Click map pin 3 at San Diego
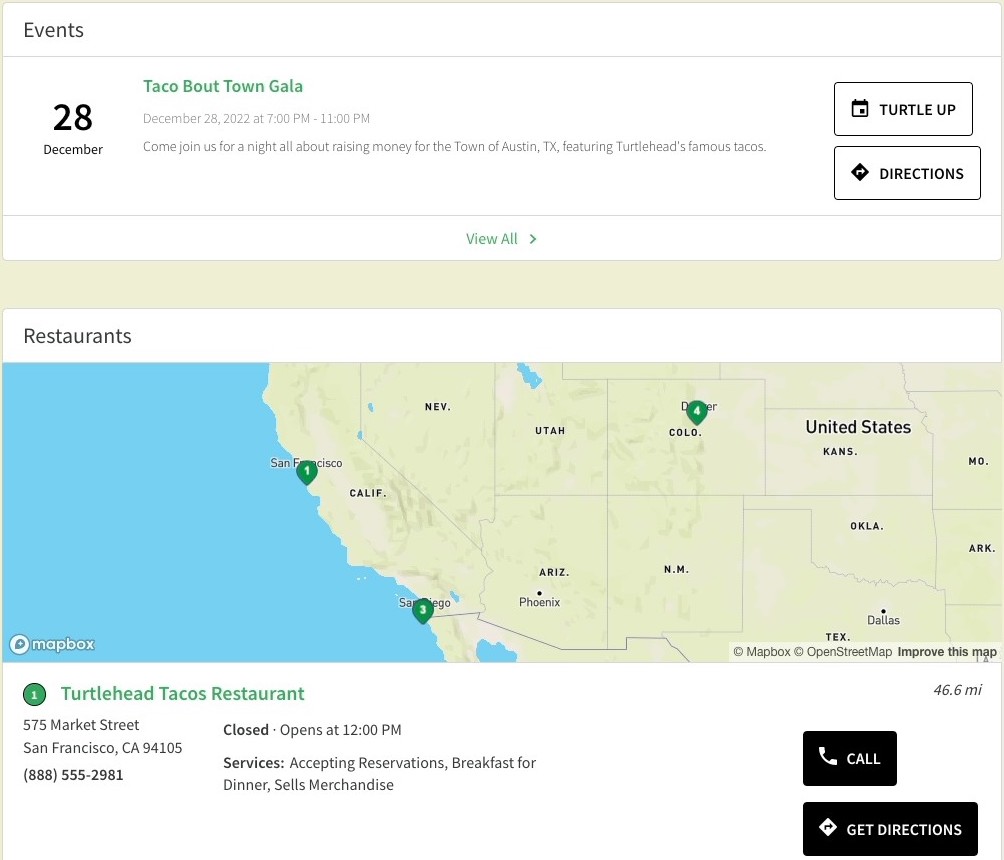The height and width of the screenshot is (860, 1004). [422, 610]
